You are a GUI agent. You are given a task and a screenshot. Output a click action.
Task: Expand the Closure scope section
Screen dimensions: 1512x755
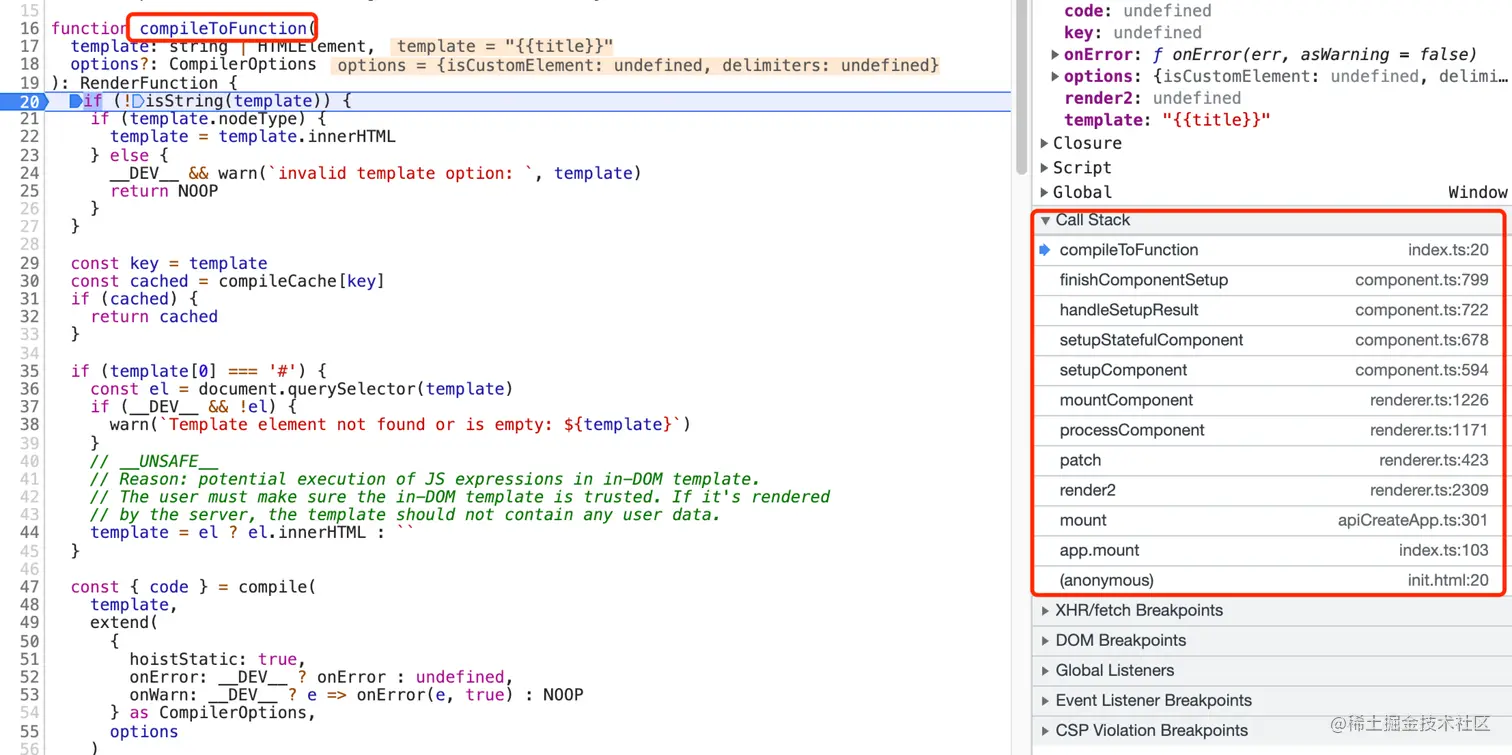[1045, 143]
